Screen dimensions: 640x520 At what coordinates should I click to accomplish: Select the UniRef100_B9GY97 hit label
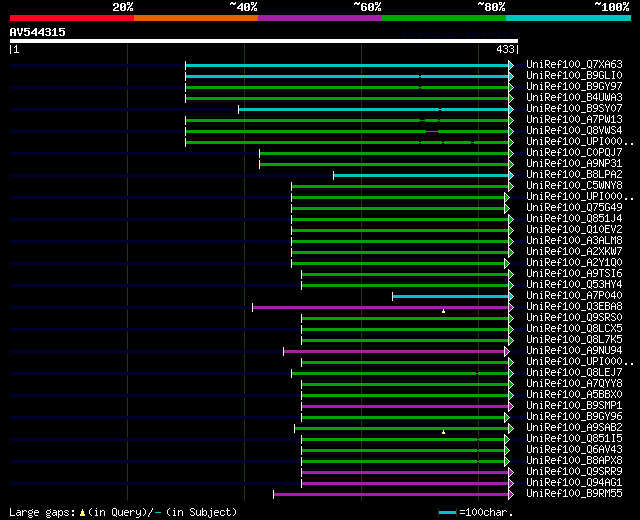click(574, 87)
